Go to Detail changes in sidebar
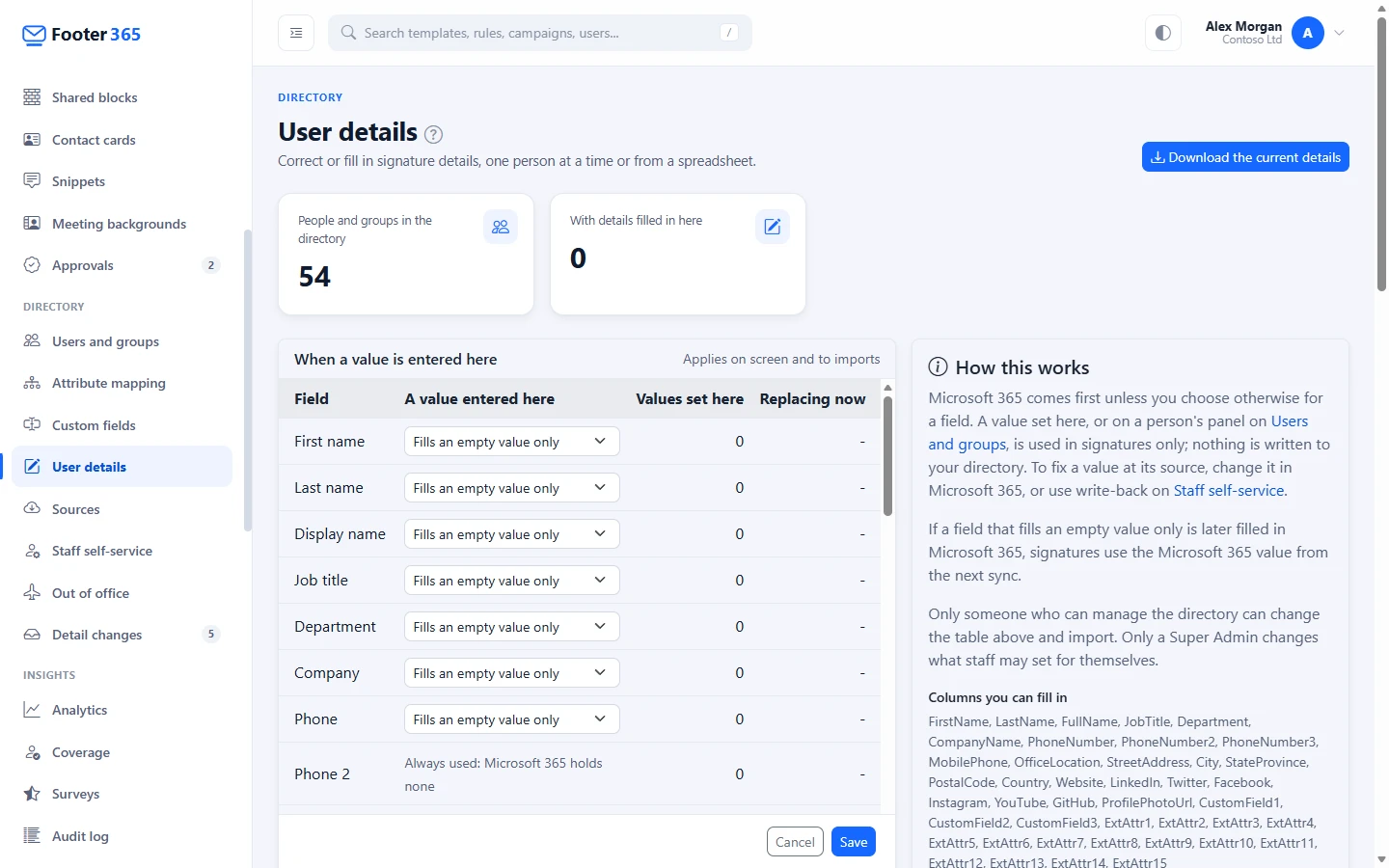 (123, 635)
